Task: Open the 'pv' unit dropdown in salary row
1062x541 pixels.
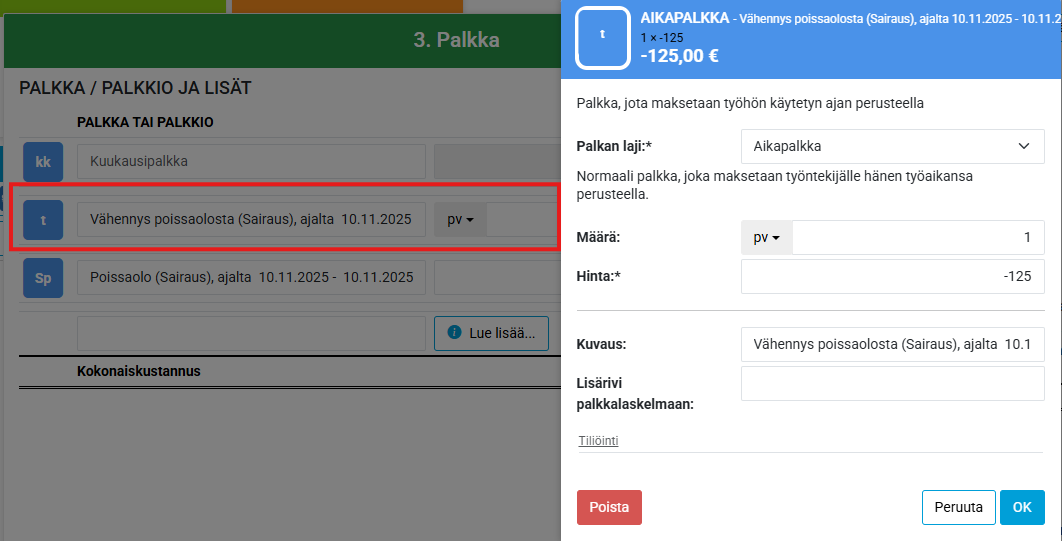Action: pos(460,220)
